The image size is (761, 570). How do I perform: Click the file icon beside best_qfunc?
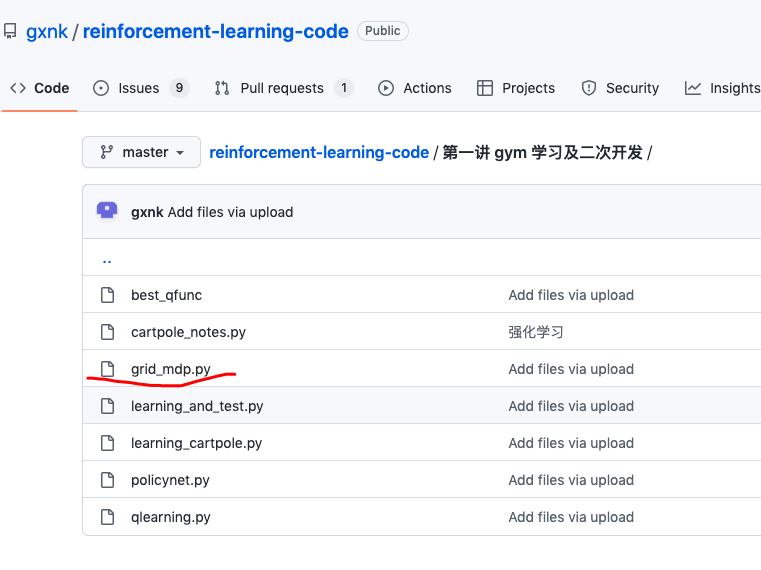[107, 295]
